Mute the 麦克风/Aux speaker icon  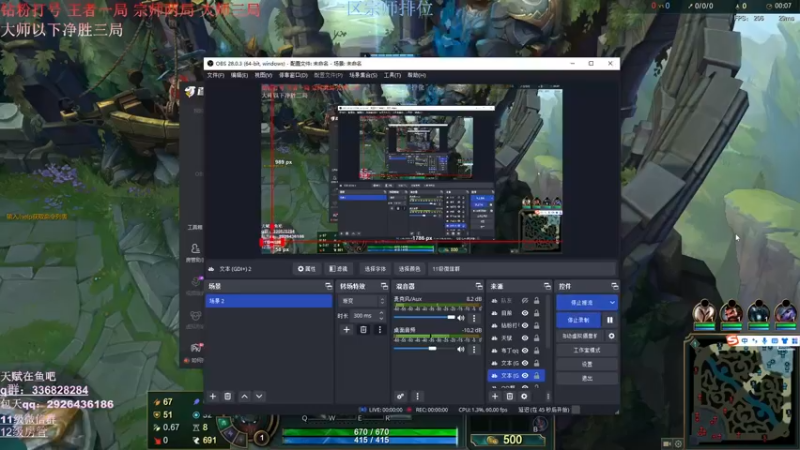tap(461, 318)
